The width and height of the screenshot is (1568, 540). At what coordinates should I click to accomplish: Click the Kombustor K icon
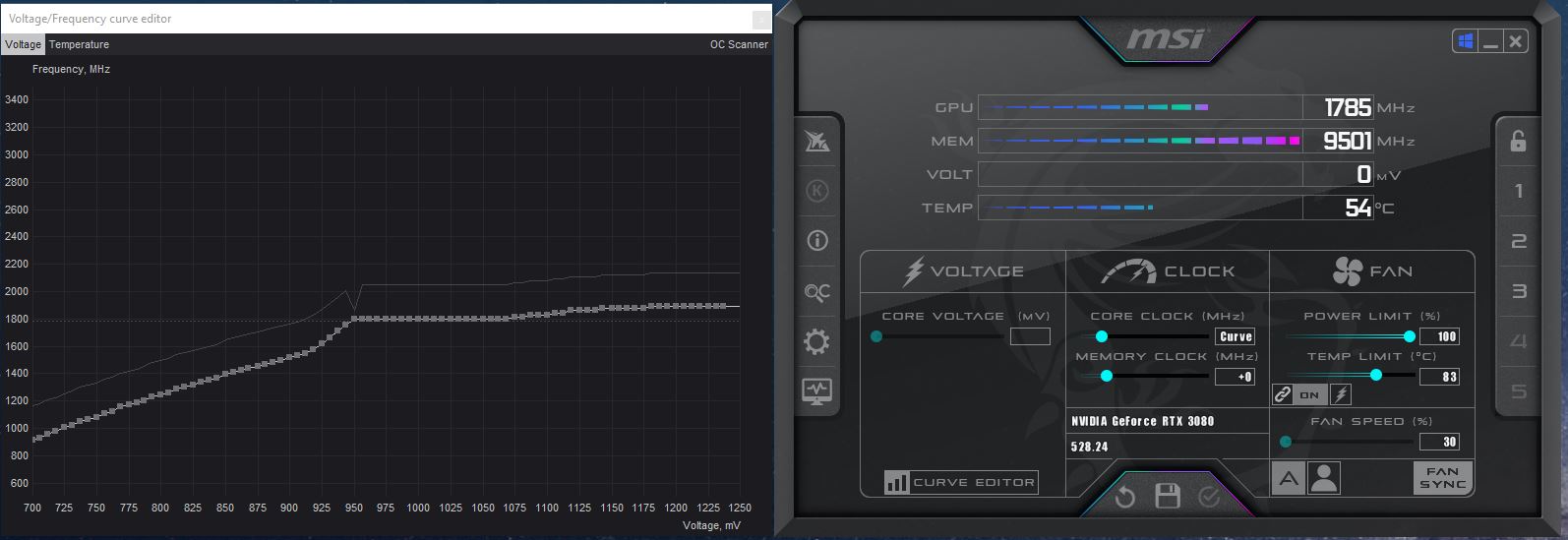(x=817, y=191)
